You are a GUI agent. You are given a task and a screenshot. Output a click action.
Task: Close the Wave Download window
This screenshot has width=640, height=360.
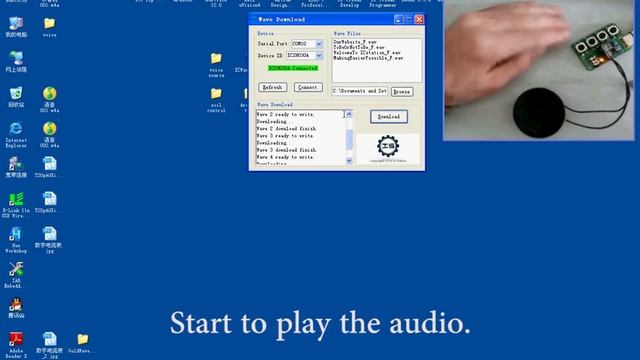click(x=419, y=19)
